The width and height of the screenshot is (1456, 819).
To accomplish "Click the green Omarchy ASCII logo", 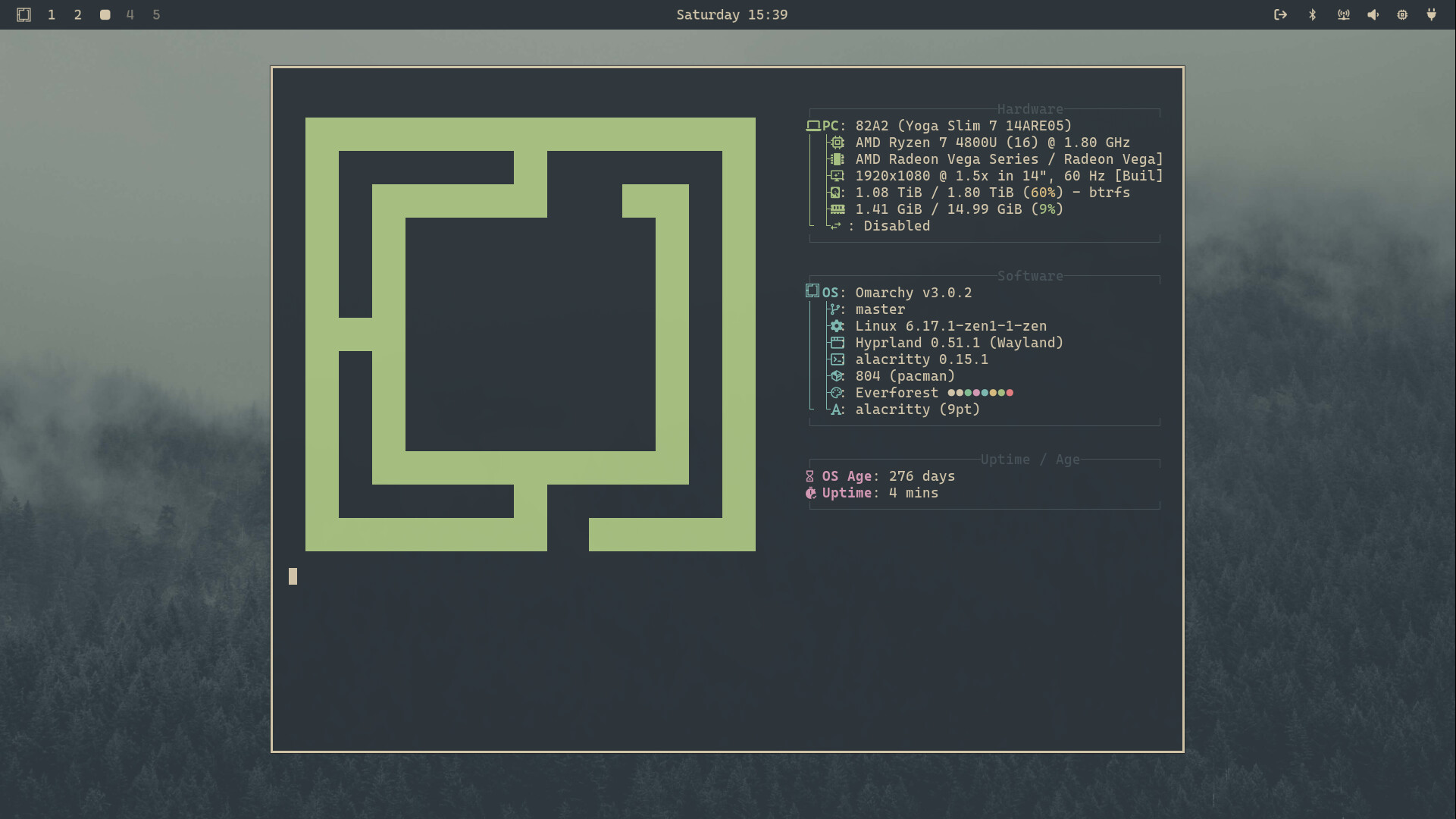I will 531,134.
